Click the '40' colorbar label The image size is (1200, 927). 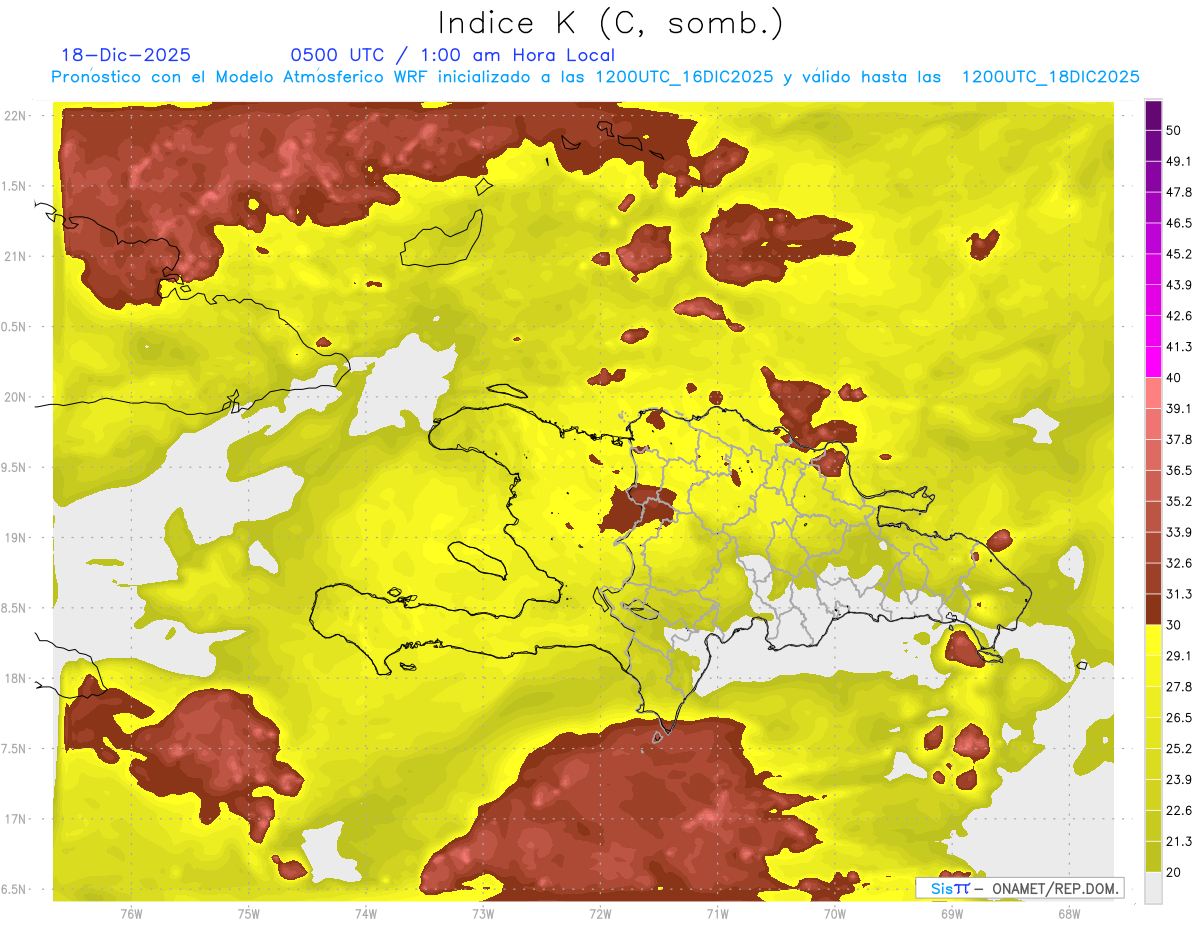tap(1174, 377)
